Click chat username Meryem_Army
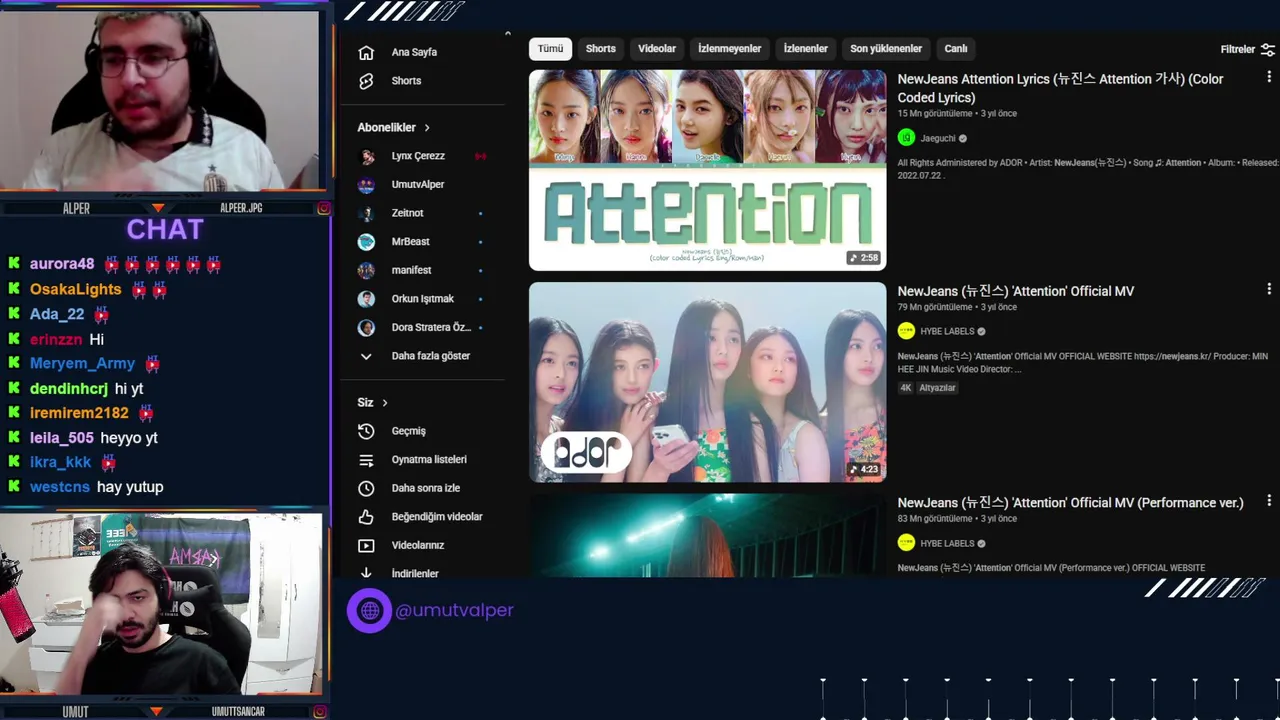Viewport: 1280px width, 720px height. (82, 364)
